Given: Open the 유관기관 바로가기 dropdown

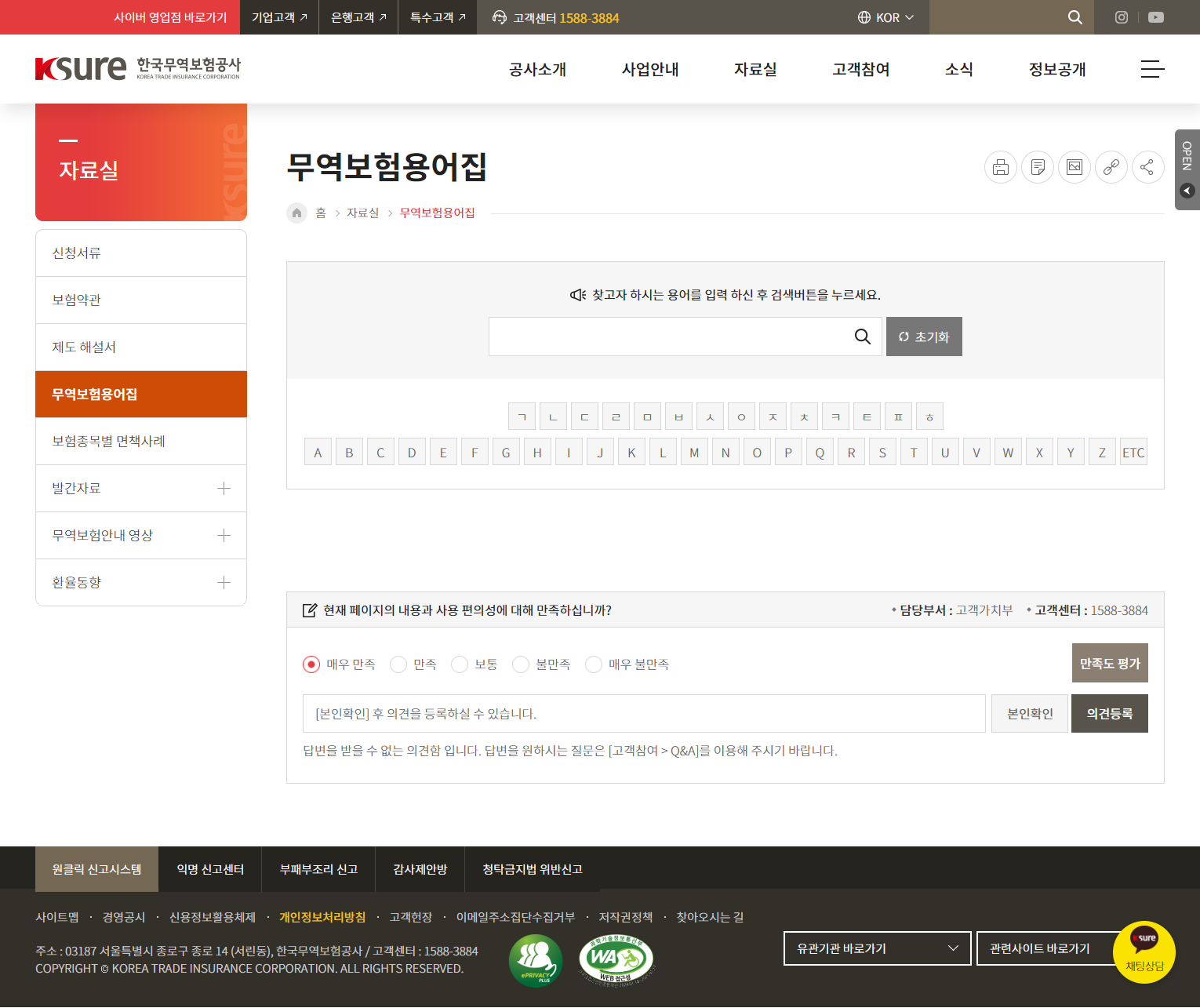Looking at the screenshot, I should point(877,948).
